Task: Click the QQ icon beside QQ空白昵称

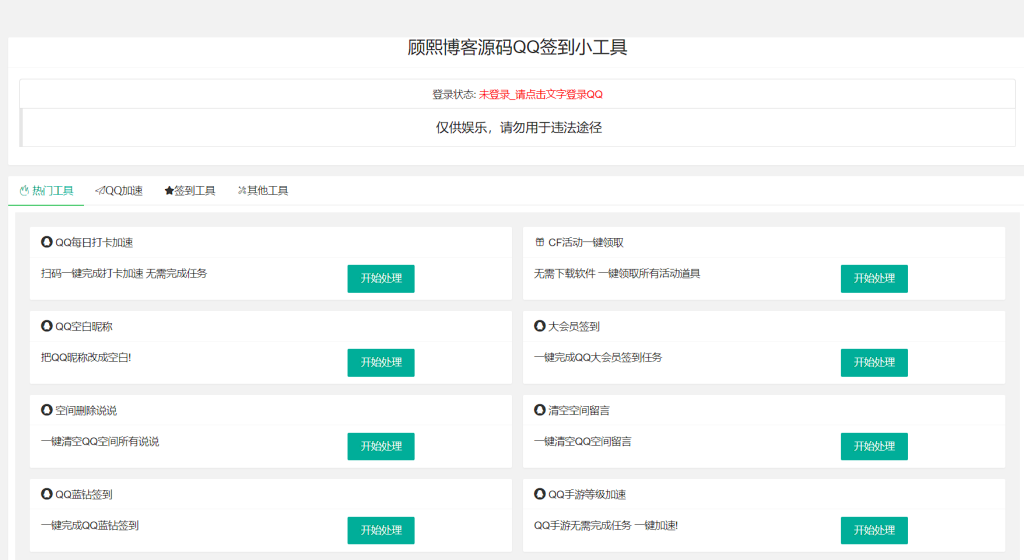Action: (46, 326)
